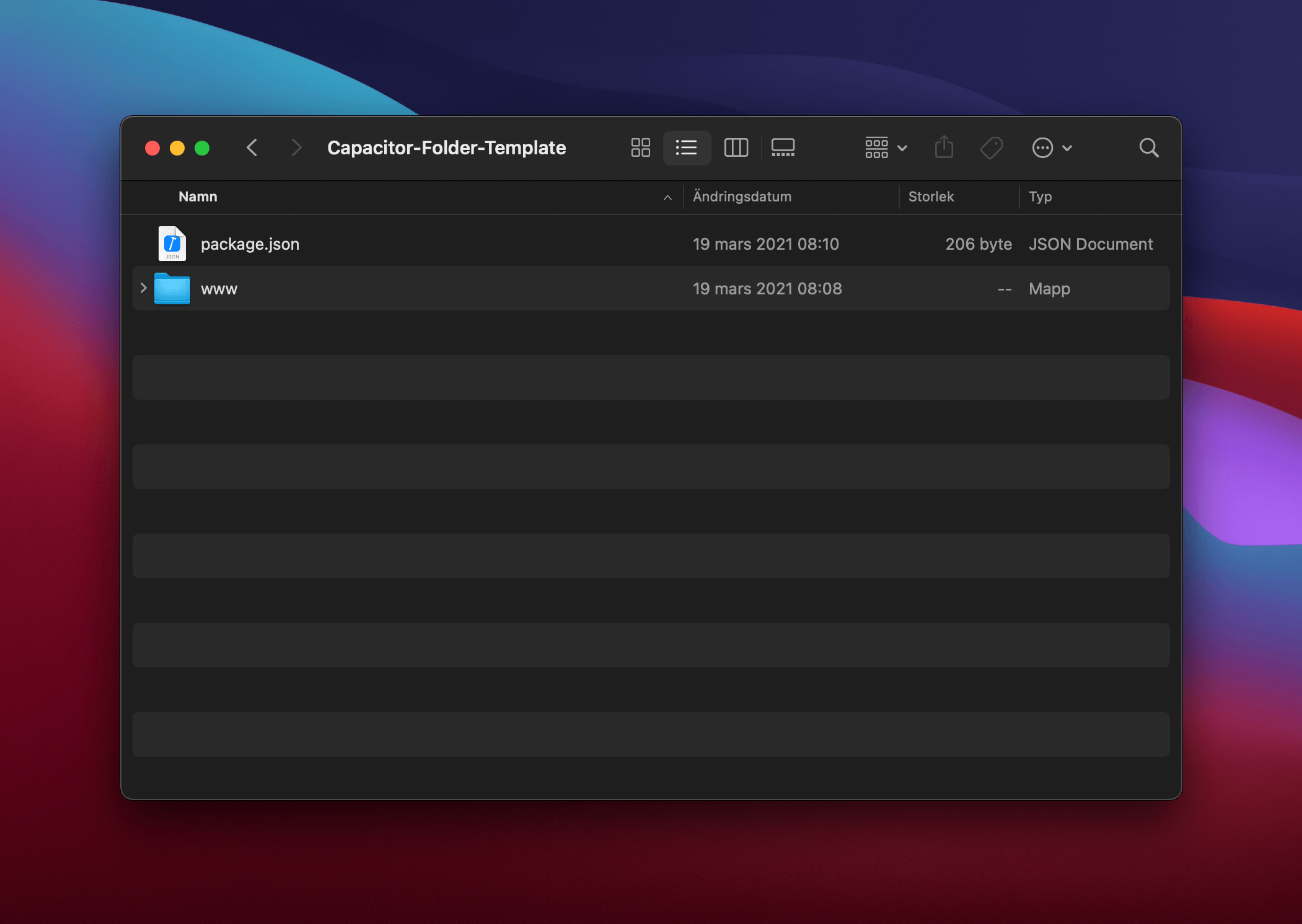Click the package.json JSON file icon
Viewport: 1302px width, 924px height.
[172, 244]
